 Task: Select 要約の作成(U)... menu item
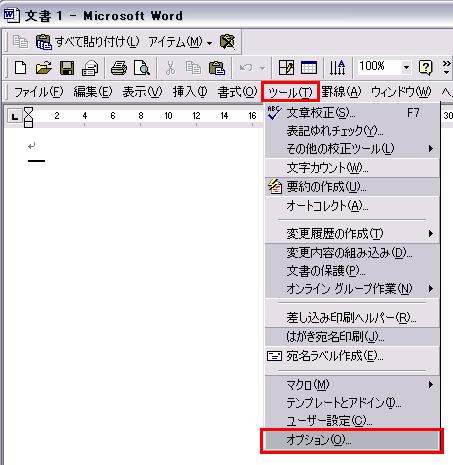352,187
